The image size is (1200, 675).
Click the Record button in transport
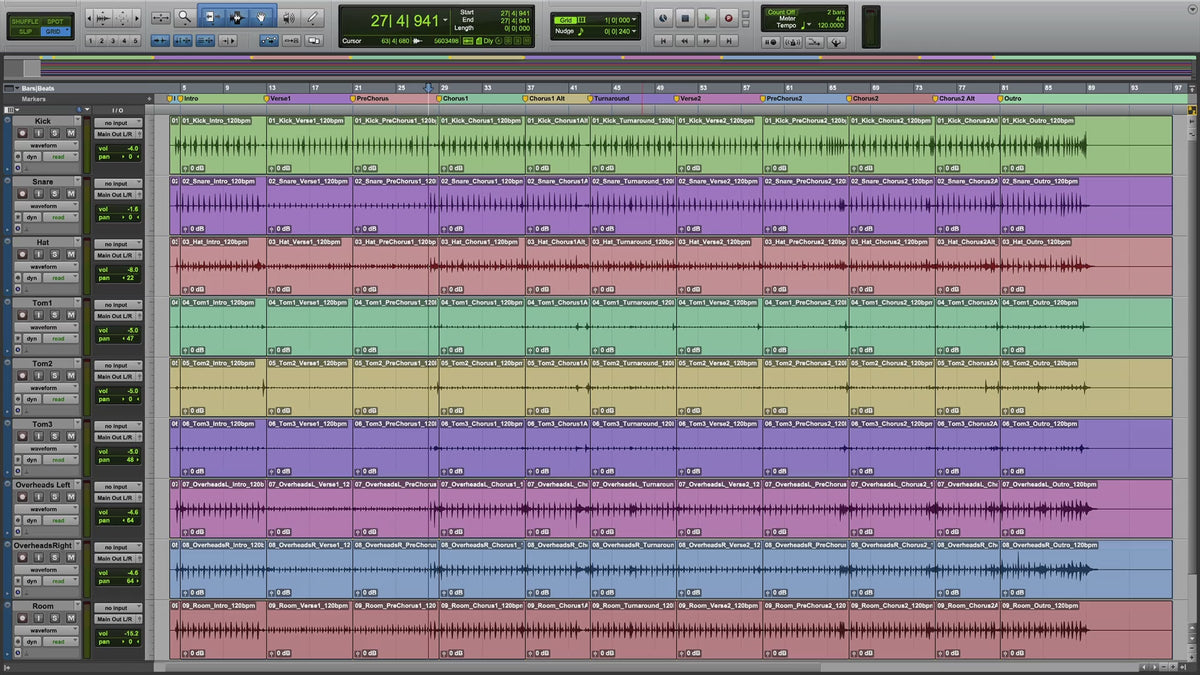pos(728,18)
